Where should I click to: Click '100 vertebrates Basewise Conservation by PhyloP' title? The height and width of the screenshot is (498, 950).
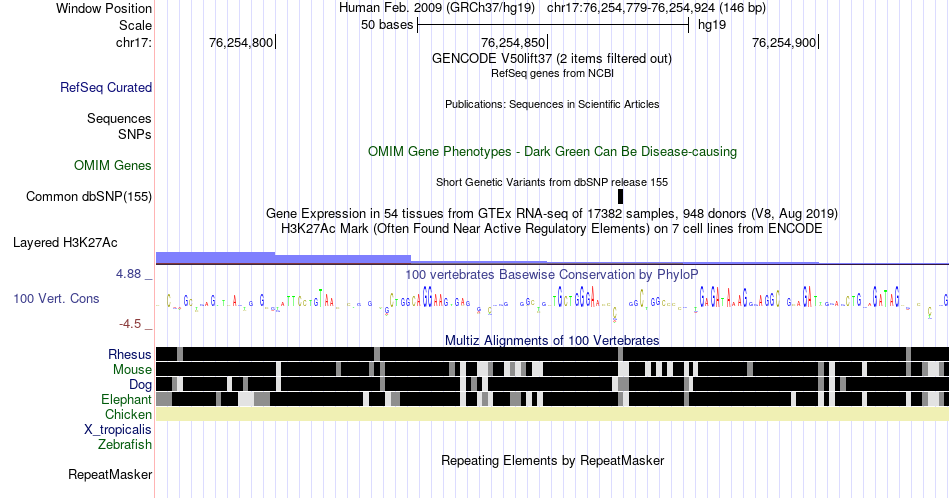pyautogui.click(x=552, y=274)
